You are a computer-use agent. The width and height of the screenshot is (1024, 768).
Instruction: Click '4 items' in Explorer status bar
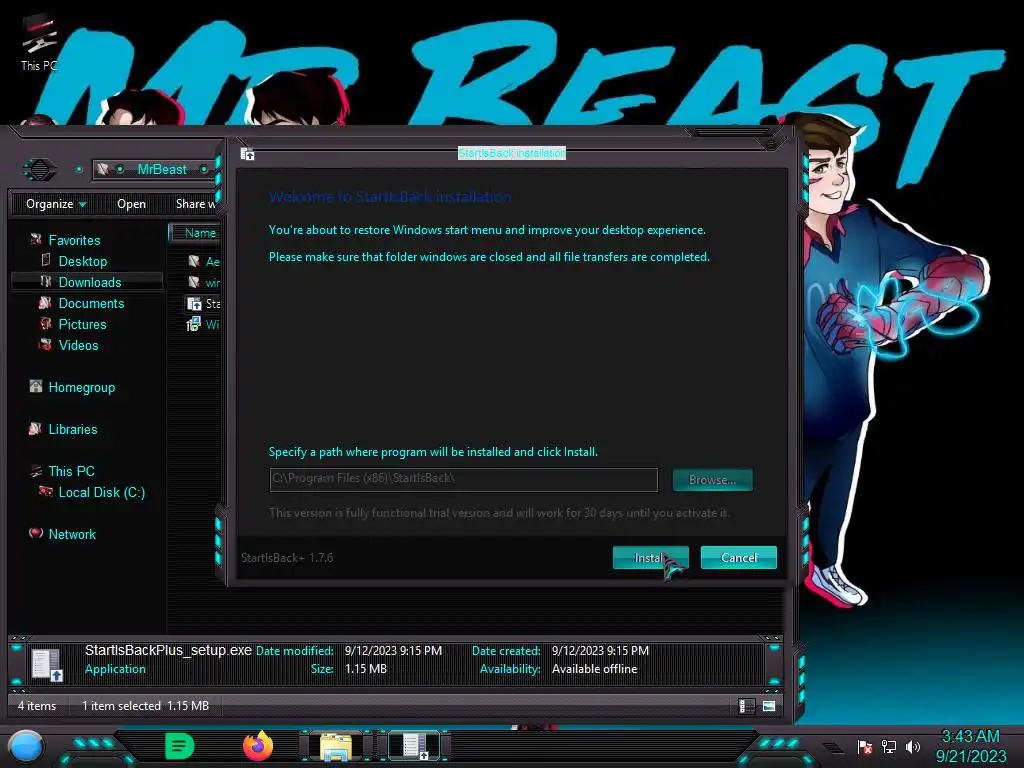pyautogui.click(x=37, y=706)
